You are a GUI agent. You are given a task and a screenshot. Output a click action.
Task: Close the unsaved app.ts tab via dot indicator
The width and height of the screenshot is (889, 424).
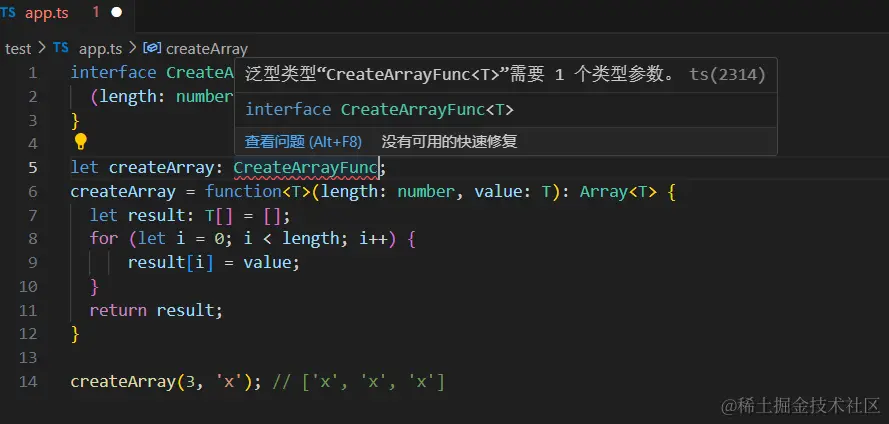(117, 13)
